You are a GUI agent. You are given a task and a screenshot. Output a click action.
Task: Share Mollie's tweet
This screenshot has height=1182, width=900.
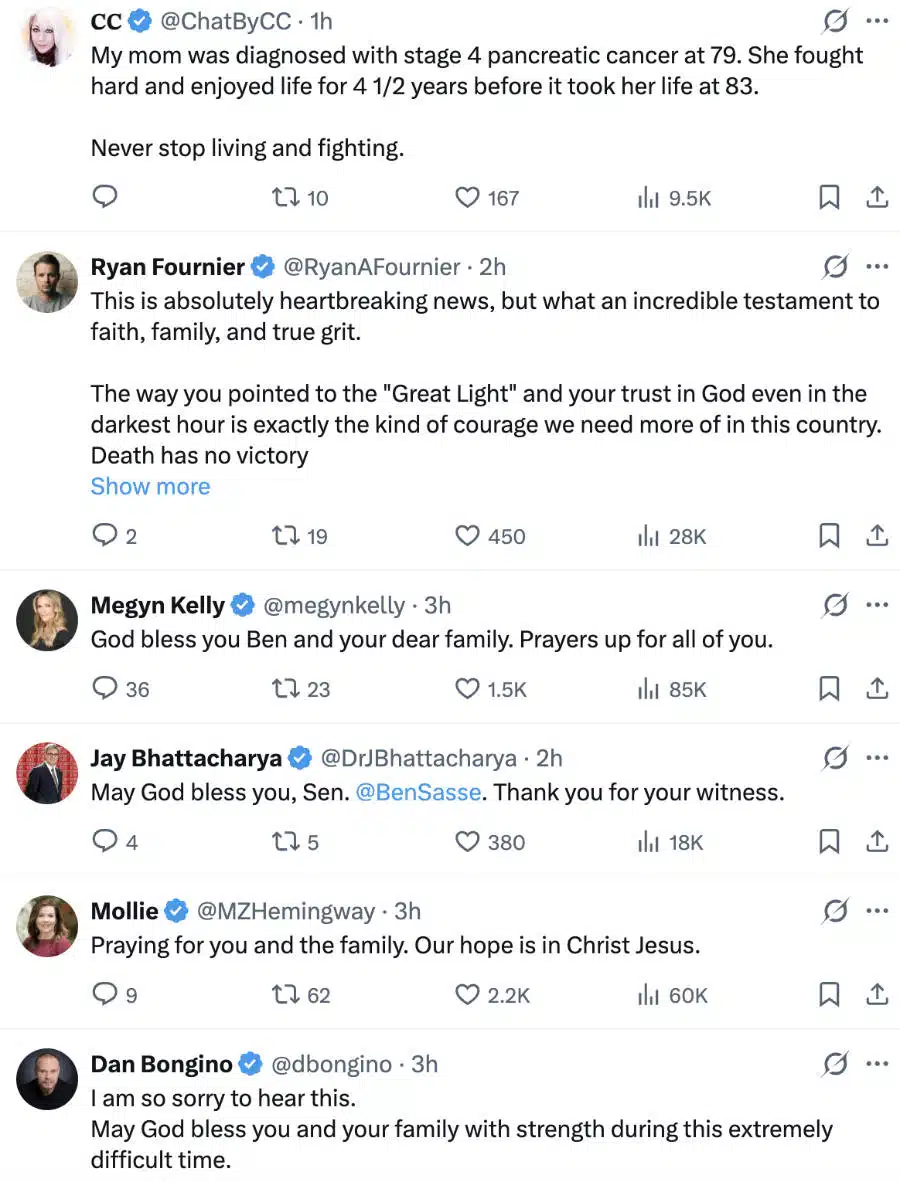877,994
